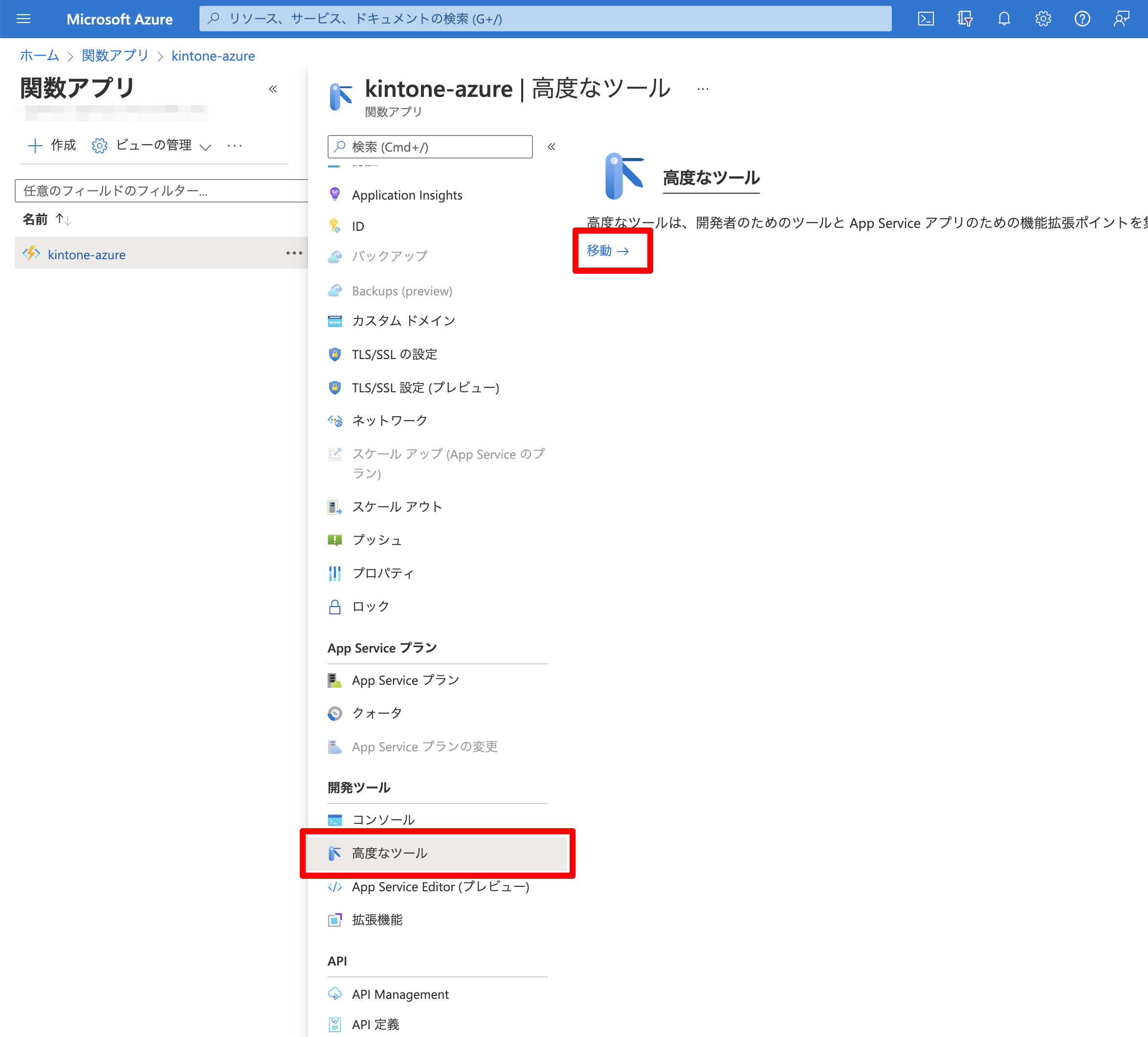
Task: Open Application Insights menu item
Action: pos(407,195)
